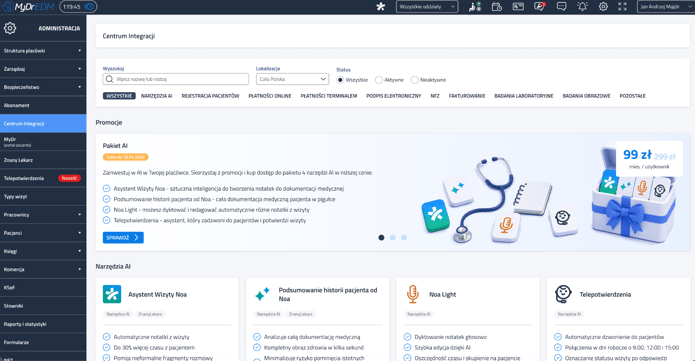Click the sparkle icon of Podsumowanie historii pacjenta
Image resolution: width=695 pixels, height=361 pixels.
click(x=262, y=294)
